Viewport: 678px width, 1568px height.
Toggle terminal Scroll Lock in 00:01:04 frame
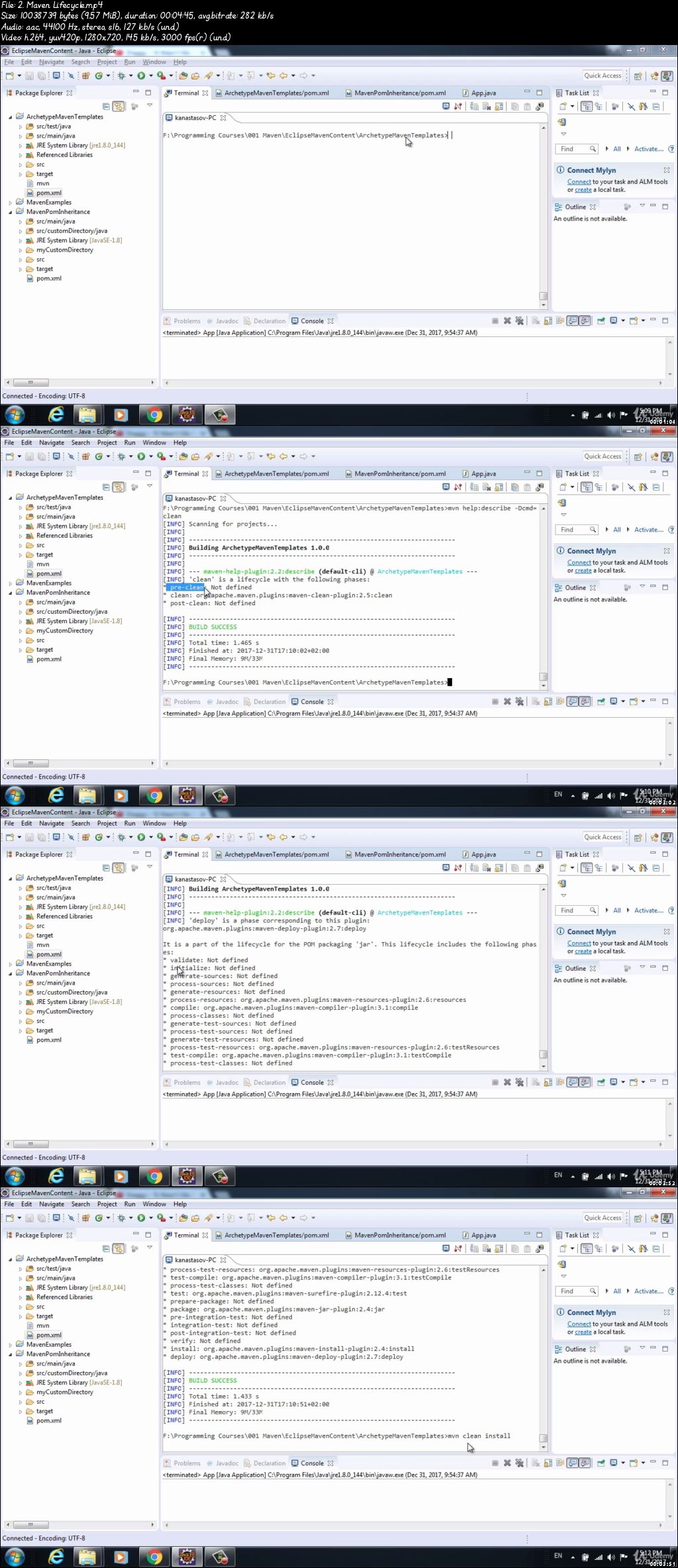[499, 106]
